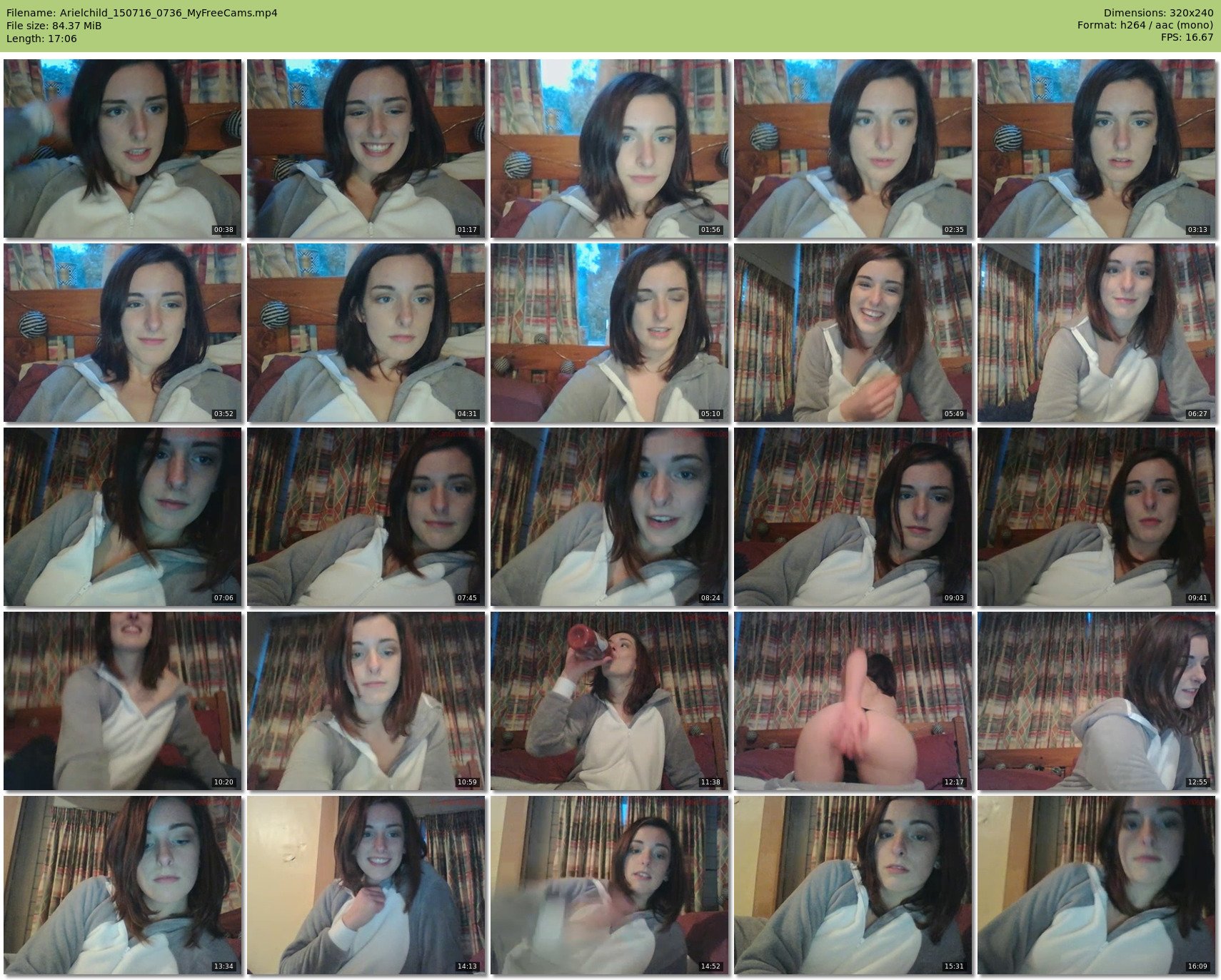Open the 09:41 thumbnail
The height and width of the screenshot is (980, 1221).
point(1096,517)
